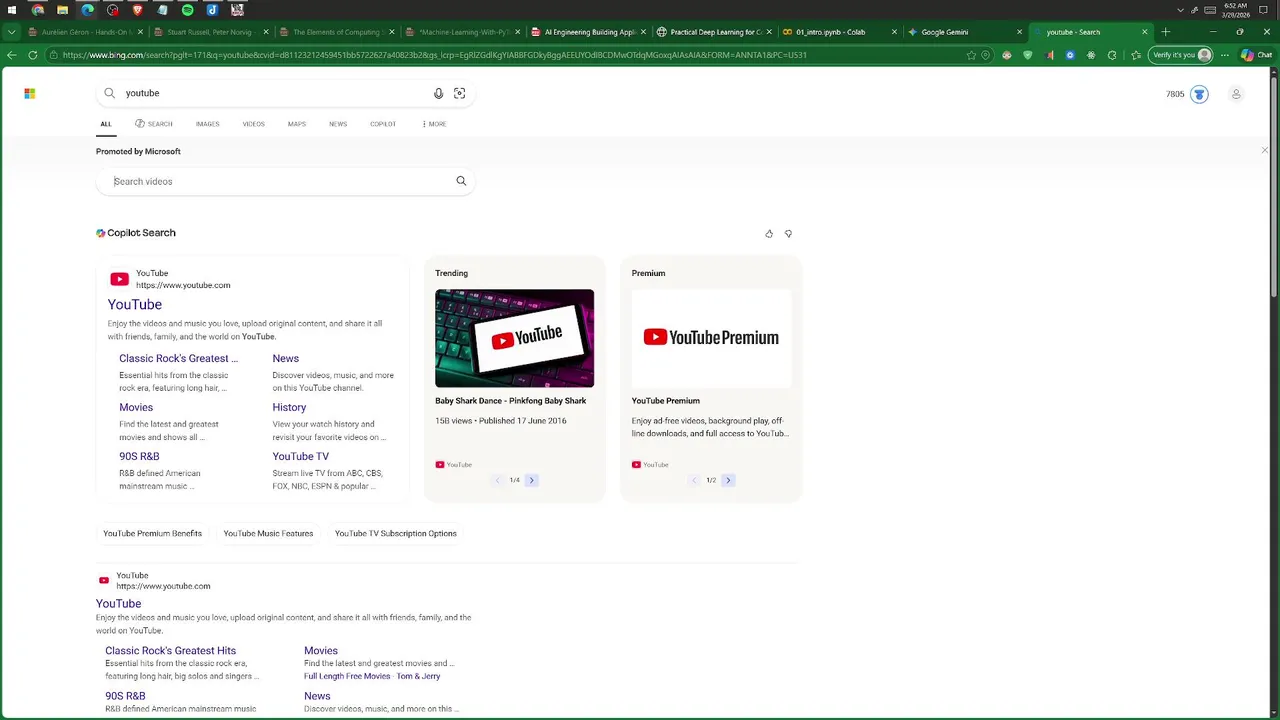Click the thumbs up feedback icon
The height and width of the screenshot is (720, 1280).
coord(769,234)
